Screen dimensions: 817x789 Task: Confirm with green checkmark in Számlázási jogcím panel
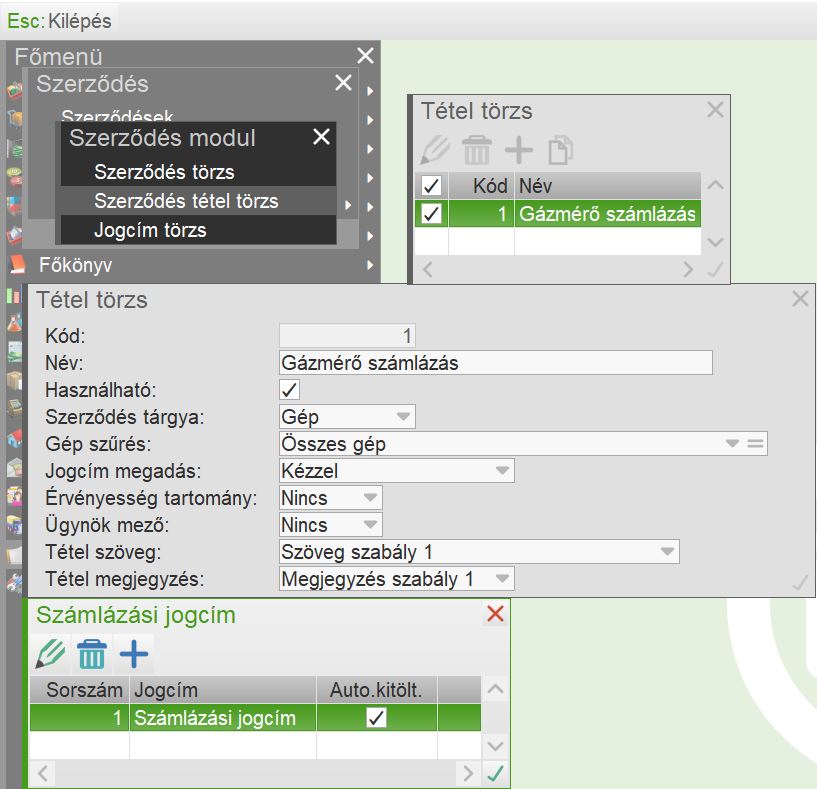[495, 773]
